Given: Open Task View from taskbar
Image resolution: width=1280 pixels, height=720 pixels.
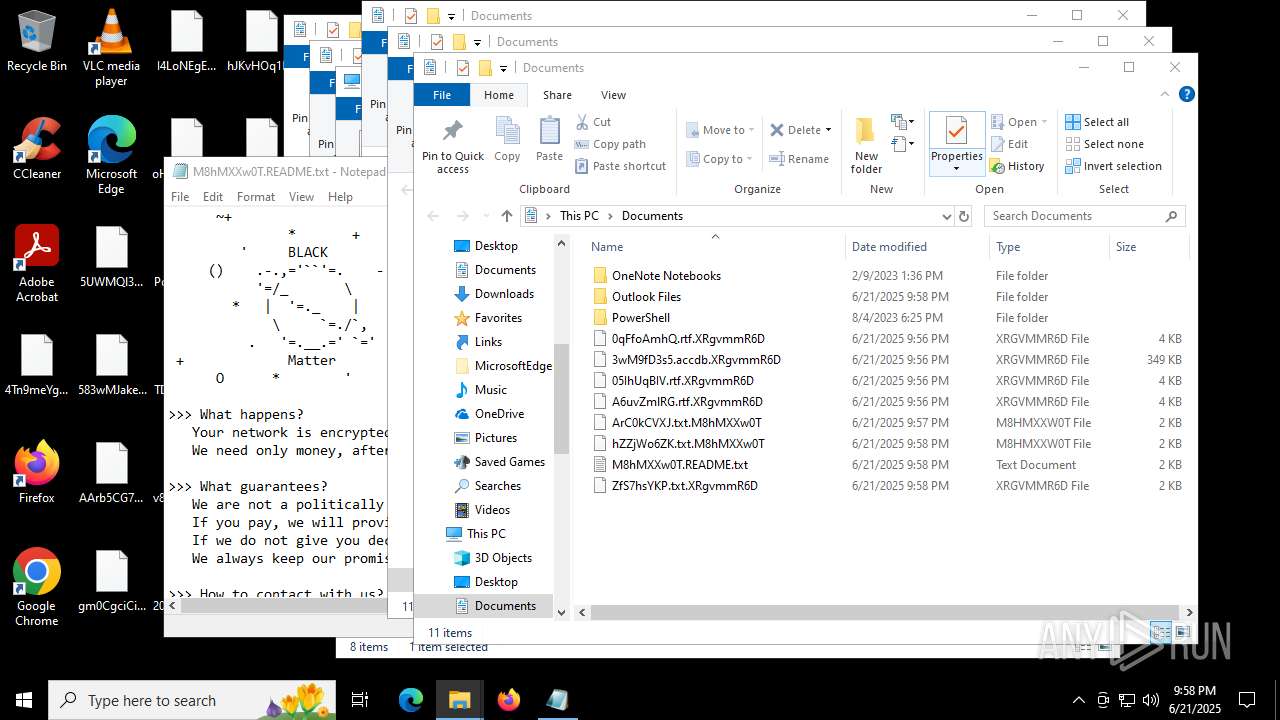Looking at the screenshot, I should (360, 700).
